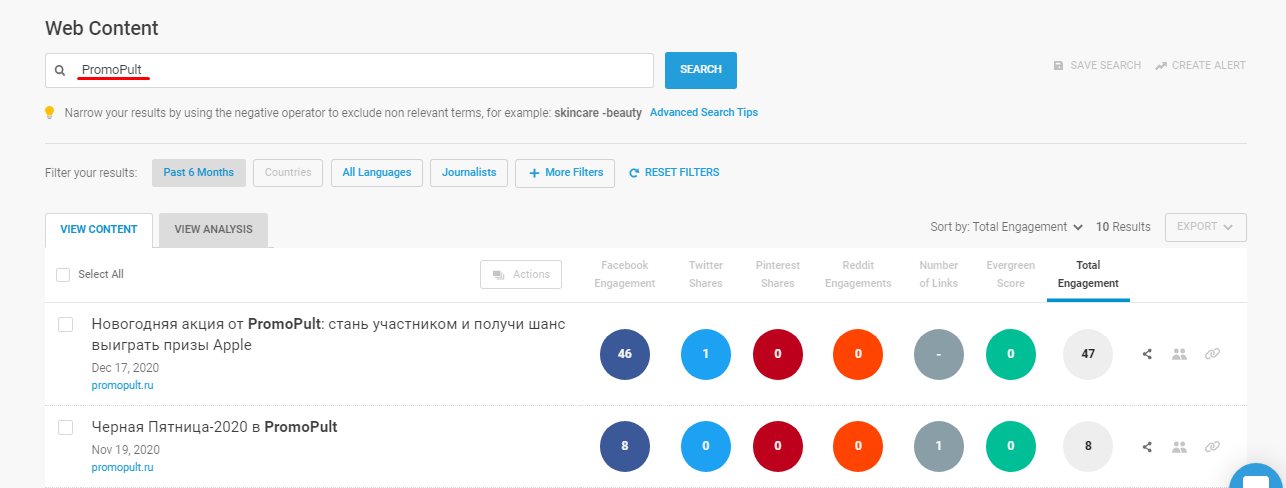View backlinks of Черная Пятница-2020 article
The height and width of the screenshot is (488, 1286).
[1212, 447]
